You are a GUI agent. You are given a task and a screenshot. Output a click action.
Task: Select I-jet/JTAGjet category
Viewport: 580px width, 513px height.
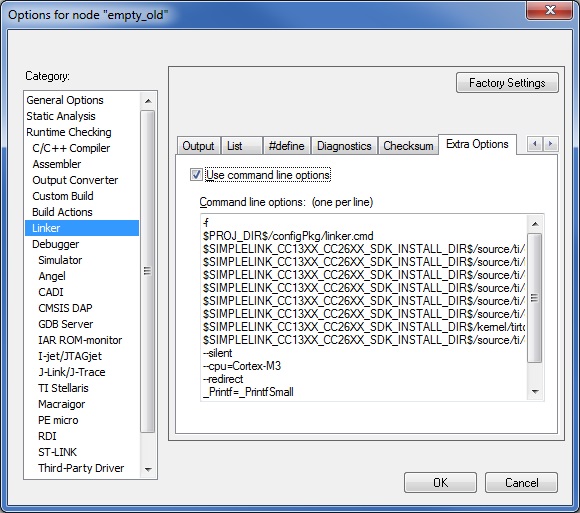(70, 356)
